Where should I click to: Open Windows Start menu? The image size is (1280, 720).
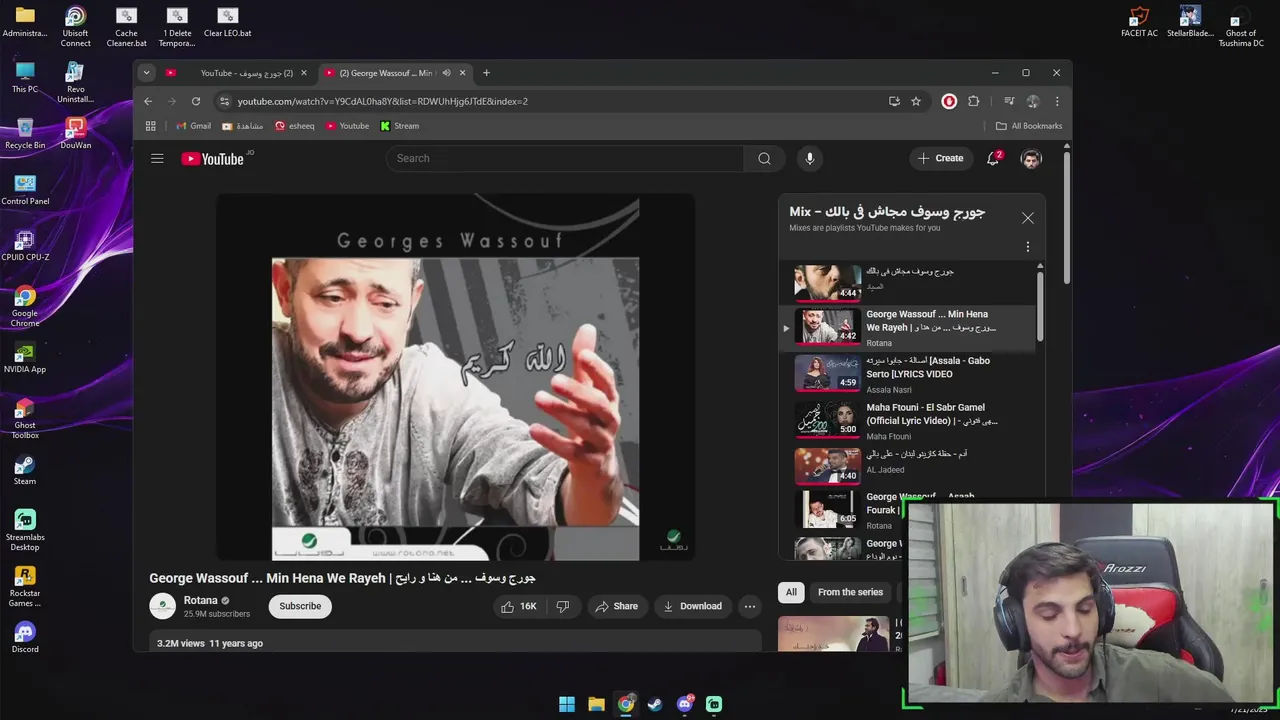click(567, 704)
